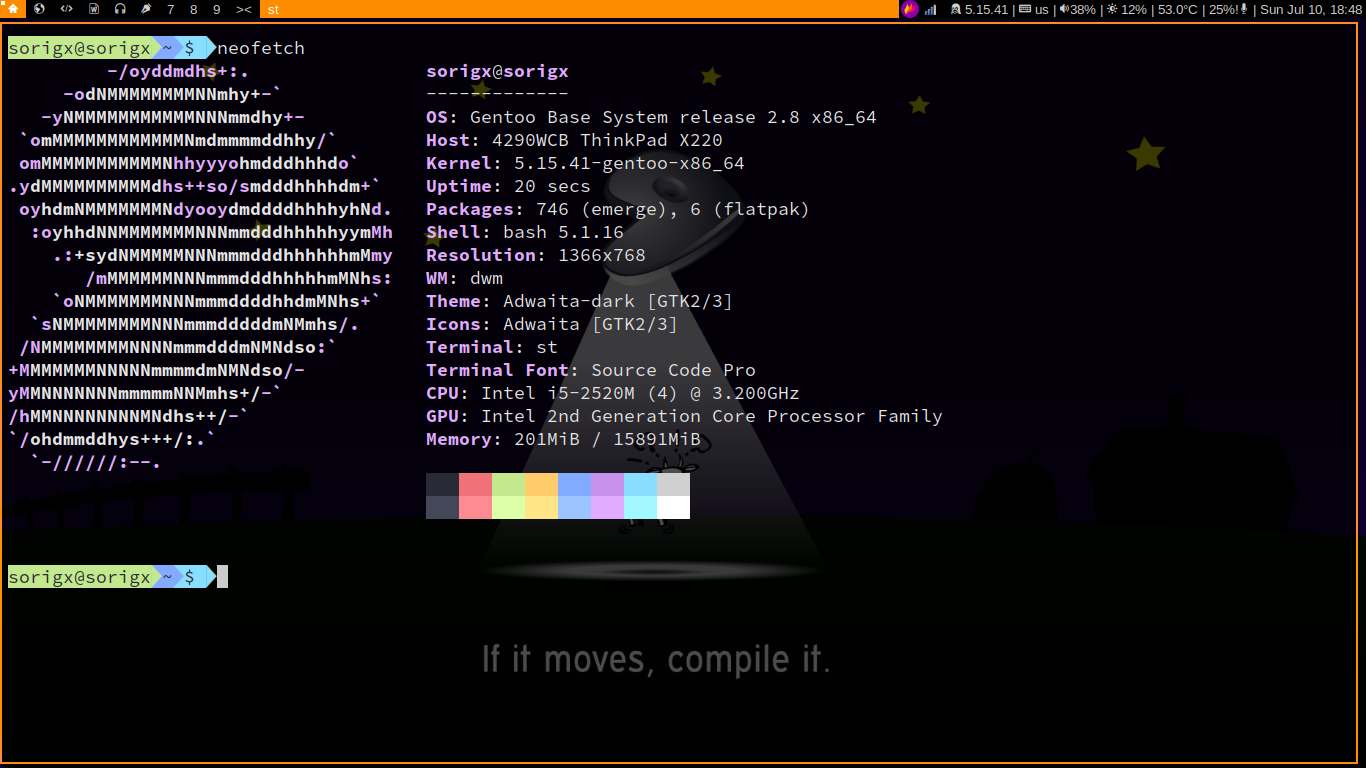Click the cyan top-row color swatch

[640, 484]
